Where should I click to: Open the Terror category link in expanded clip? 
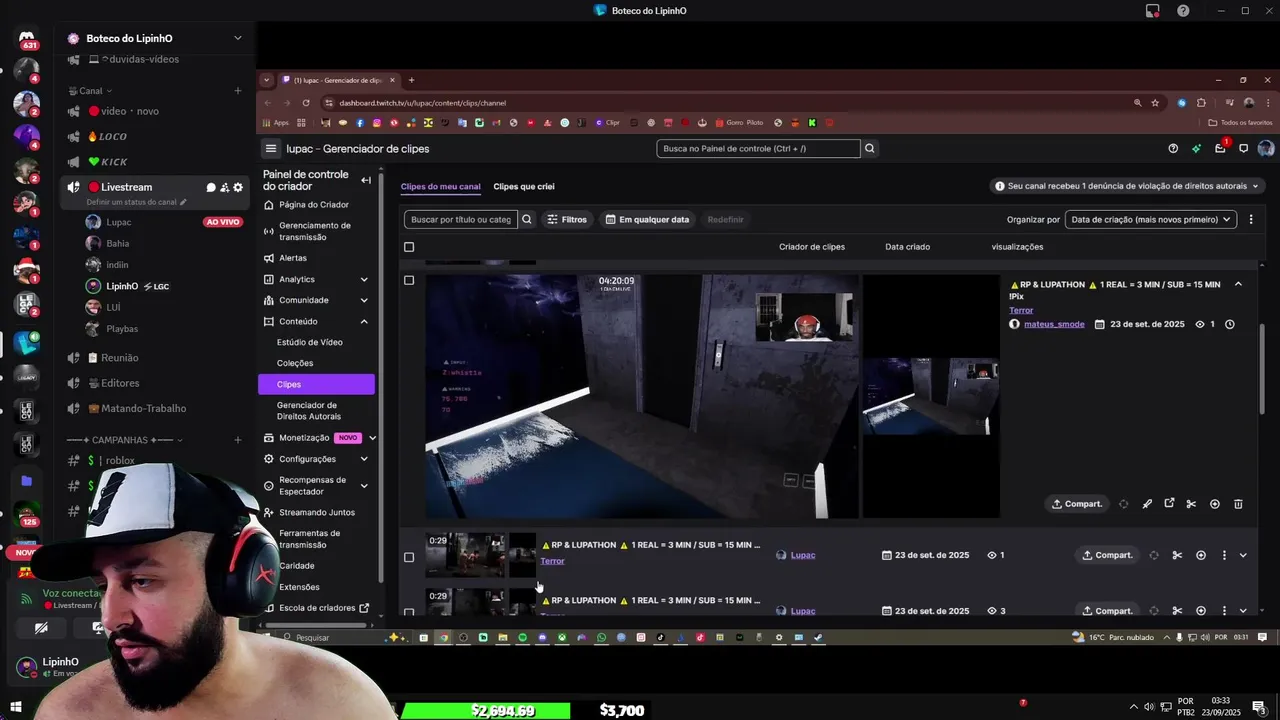(x=1021, y=310)
